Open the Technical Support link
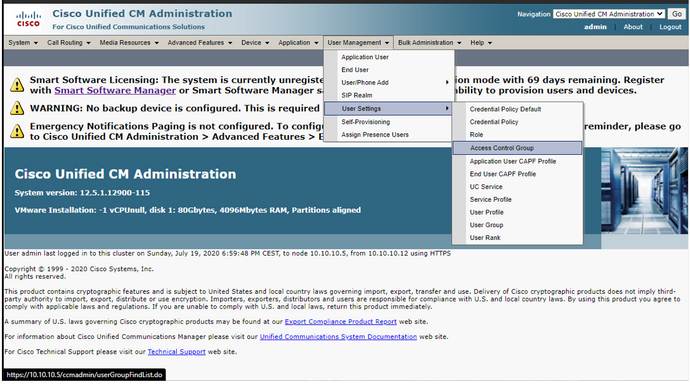 (x=176, y=352)
